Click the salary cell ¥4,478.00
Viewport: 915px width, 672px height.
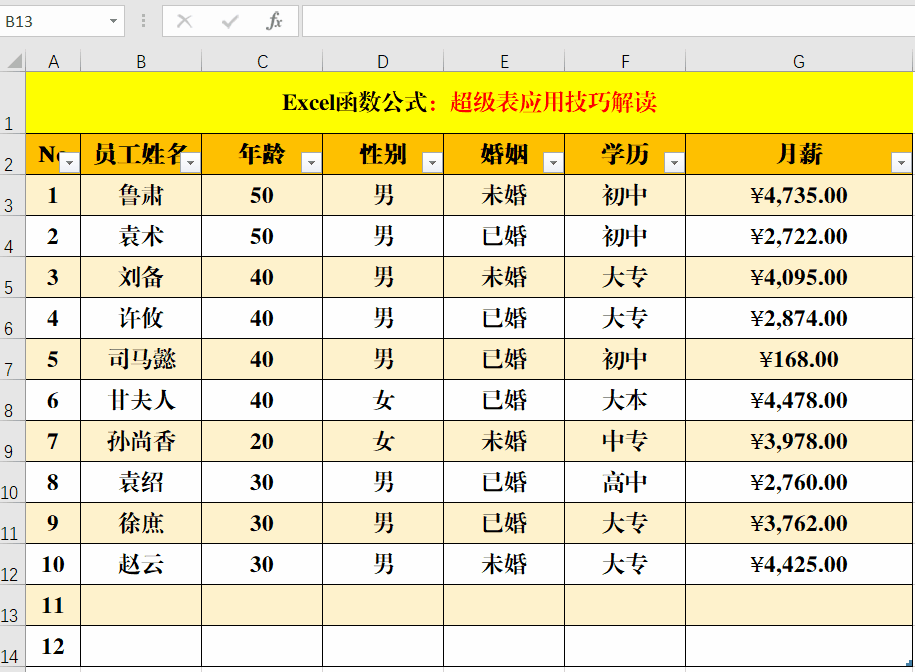coord(799,400)
